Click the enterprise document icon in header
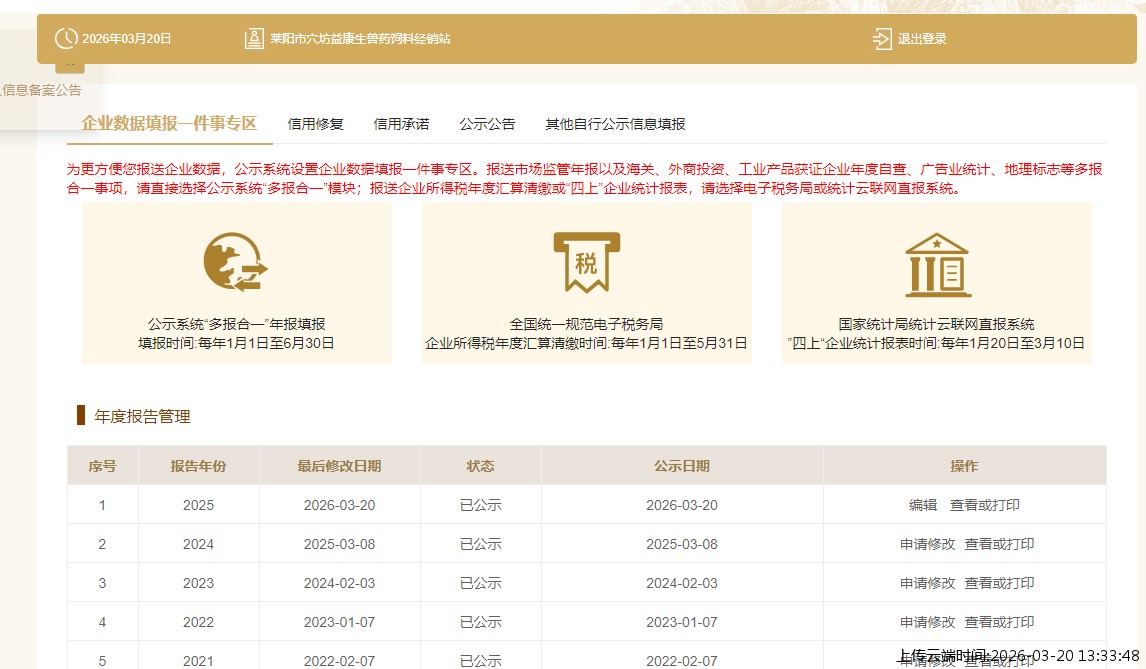The image size is (1146, 669). pyautogui.click(x=254, y=39)
